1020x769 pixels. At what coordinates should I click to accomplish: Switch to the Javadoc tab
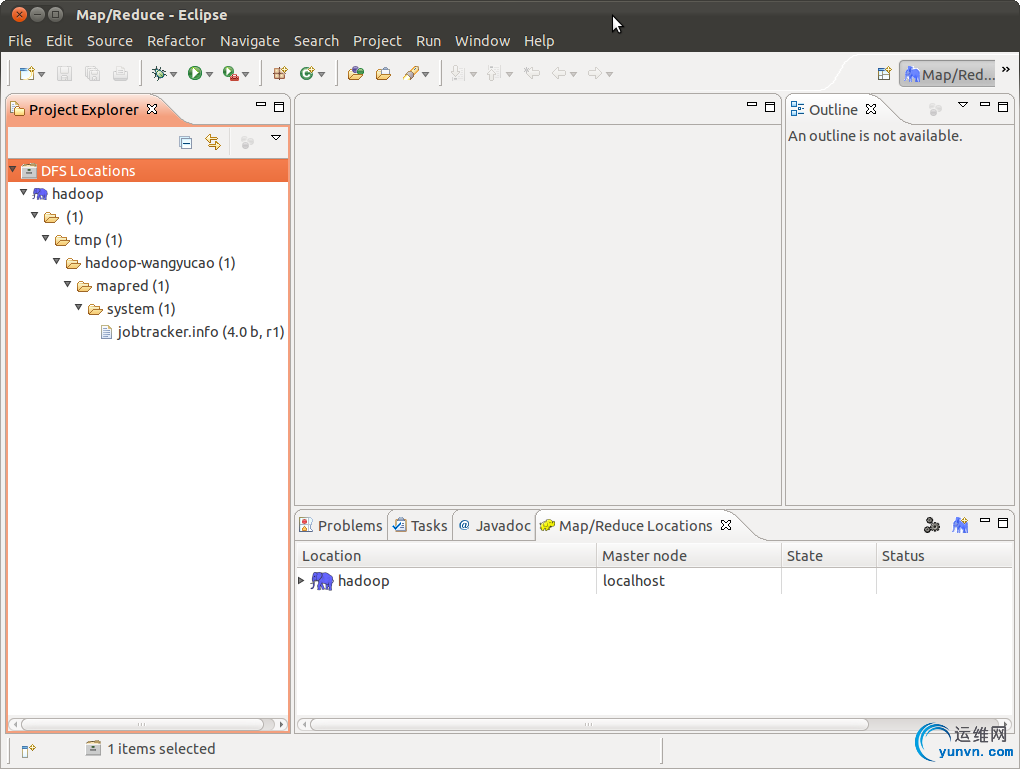pyautogui.click(x=494, y=526)
